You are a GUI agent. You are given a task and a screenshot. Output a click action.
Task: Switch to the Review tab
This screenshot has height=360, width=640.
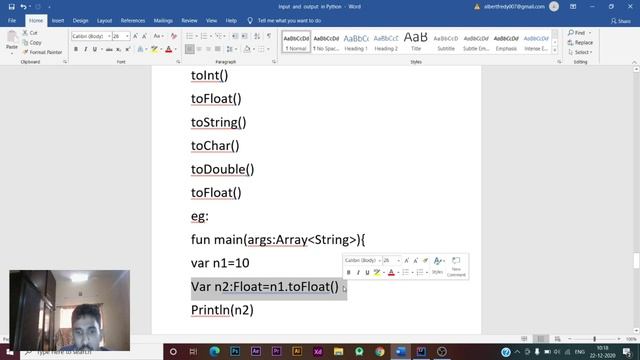click(189, 20)
